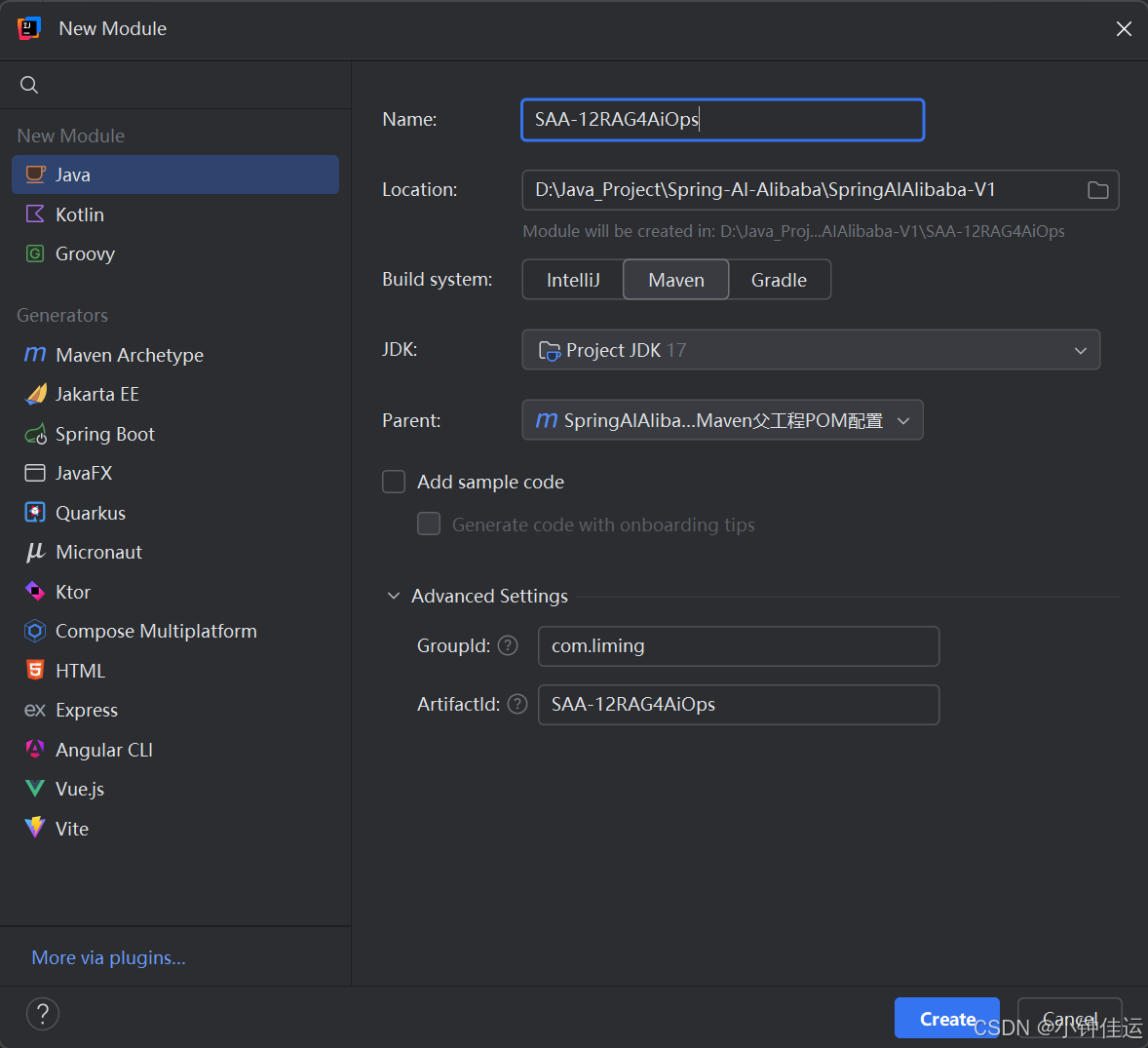Choose the JavaFX generator
1148x1048 pixels.
[x=175, y=473]
